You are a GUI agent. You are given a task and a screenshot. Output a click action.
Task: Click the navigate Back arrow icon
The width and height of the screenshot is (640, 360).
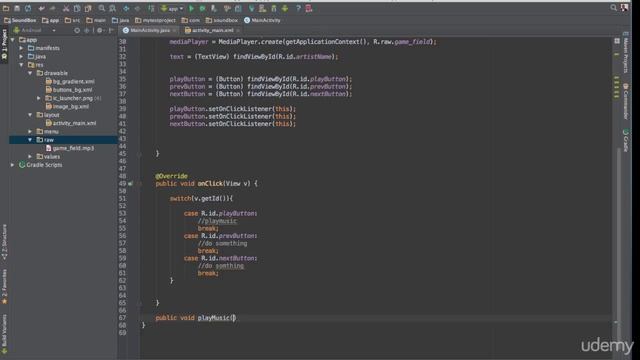coord(126,8)
